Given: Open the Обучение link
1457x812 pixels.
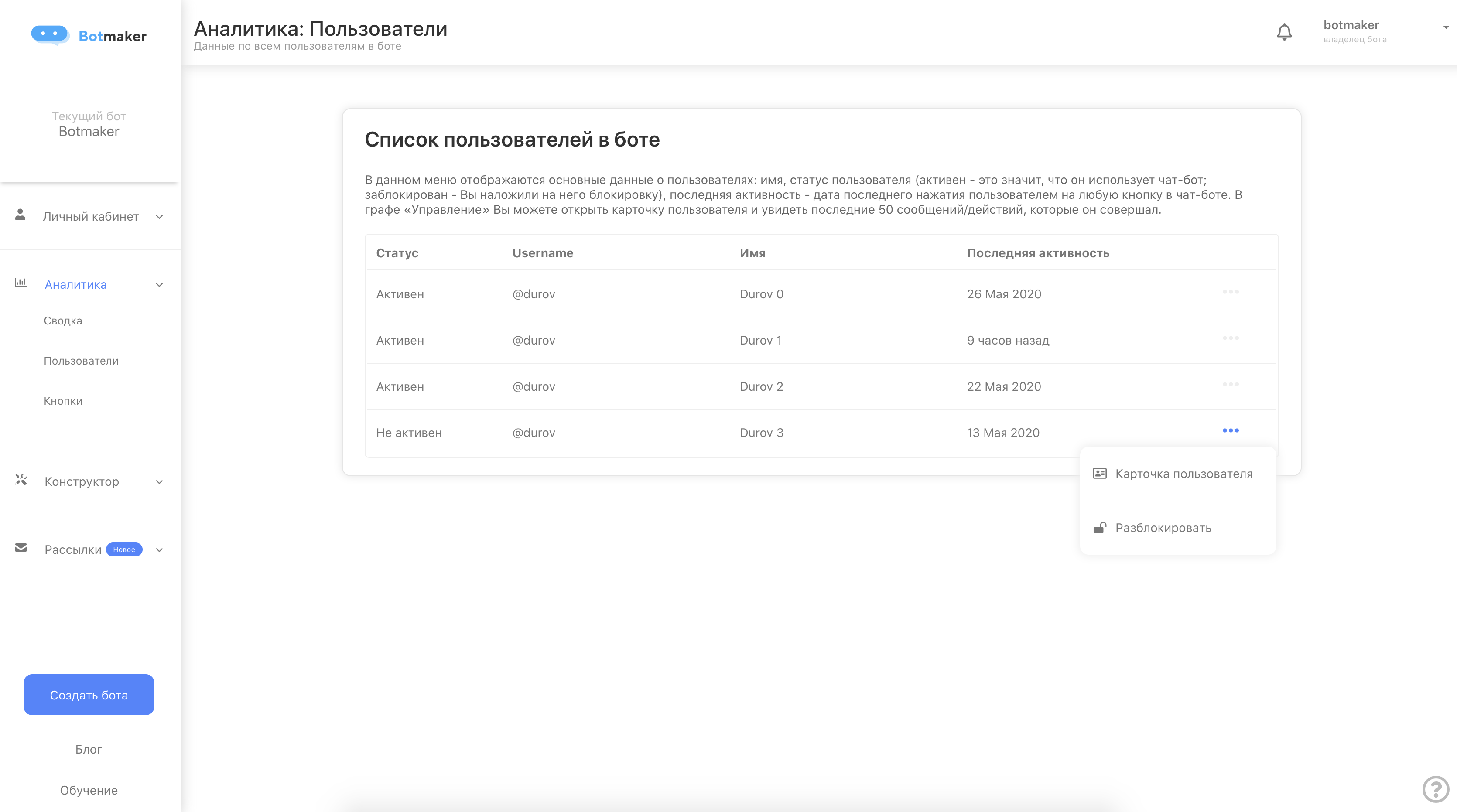Looking at the screenshot, I should click(89, 791).
